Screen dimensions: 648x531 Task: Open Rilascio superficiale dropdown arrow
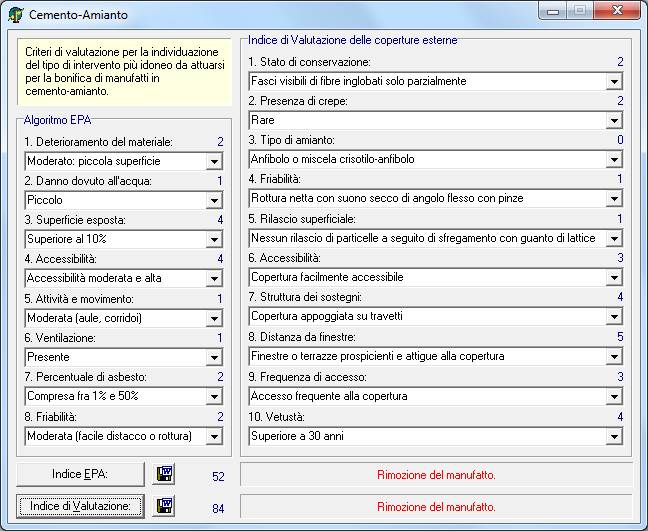coord(614,238)
